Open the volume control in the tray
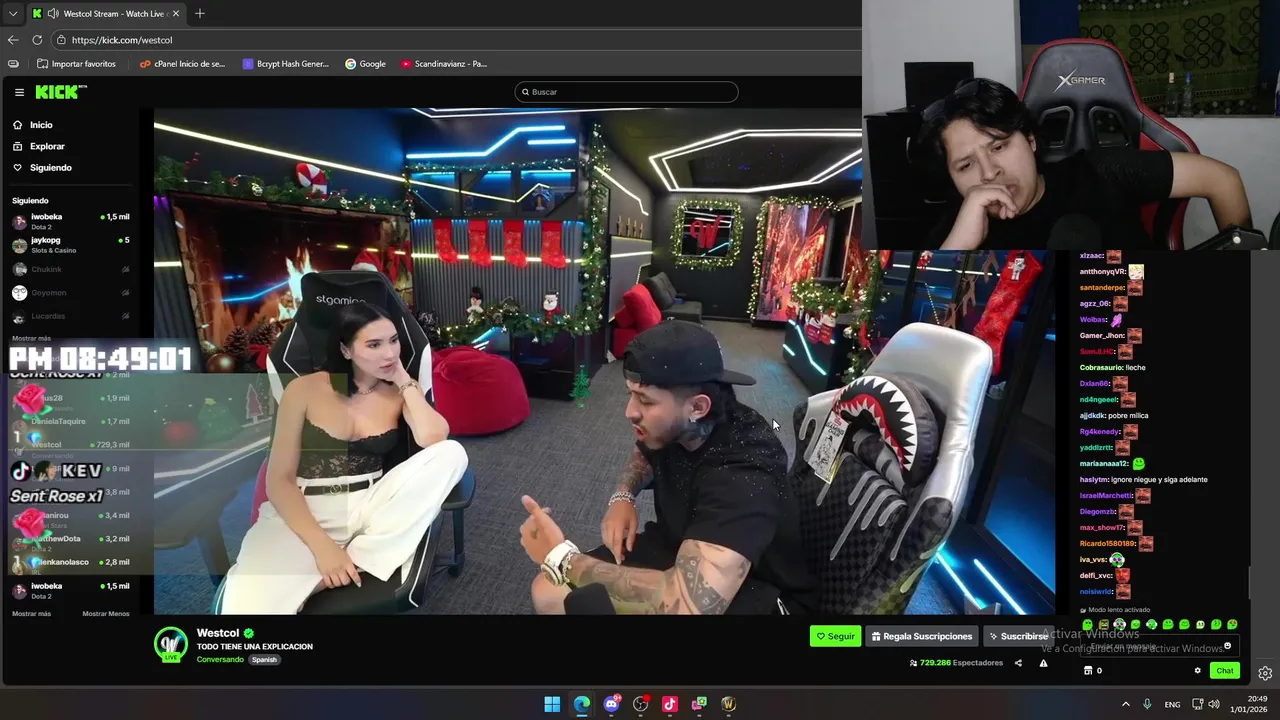This screenshot has width=1280, height=720. [1214, 704]
